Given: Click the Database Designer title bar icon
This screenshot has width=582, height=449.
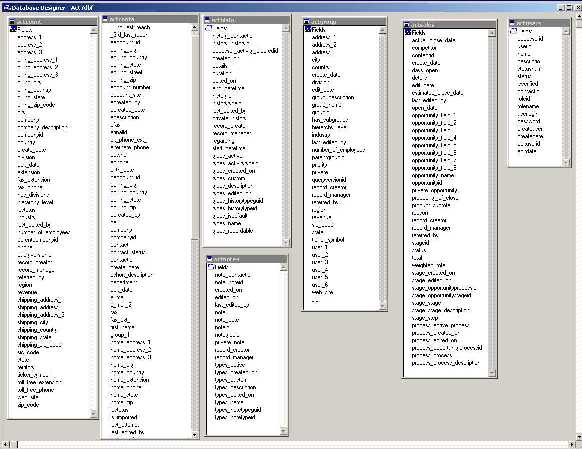Looking at the screenshot, I should (x=6, y=7).
